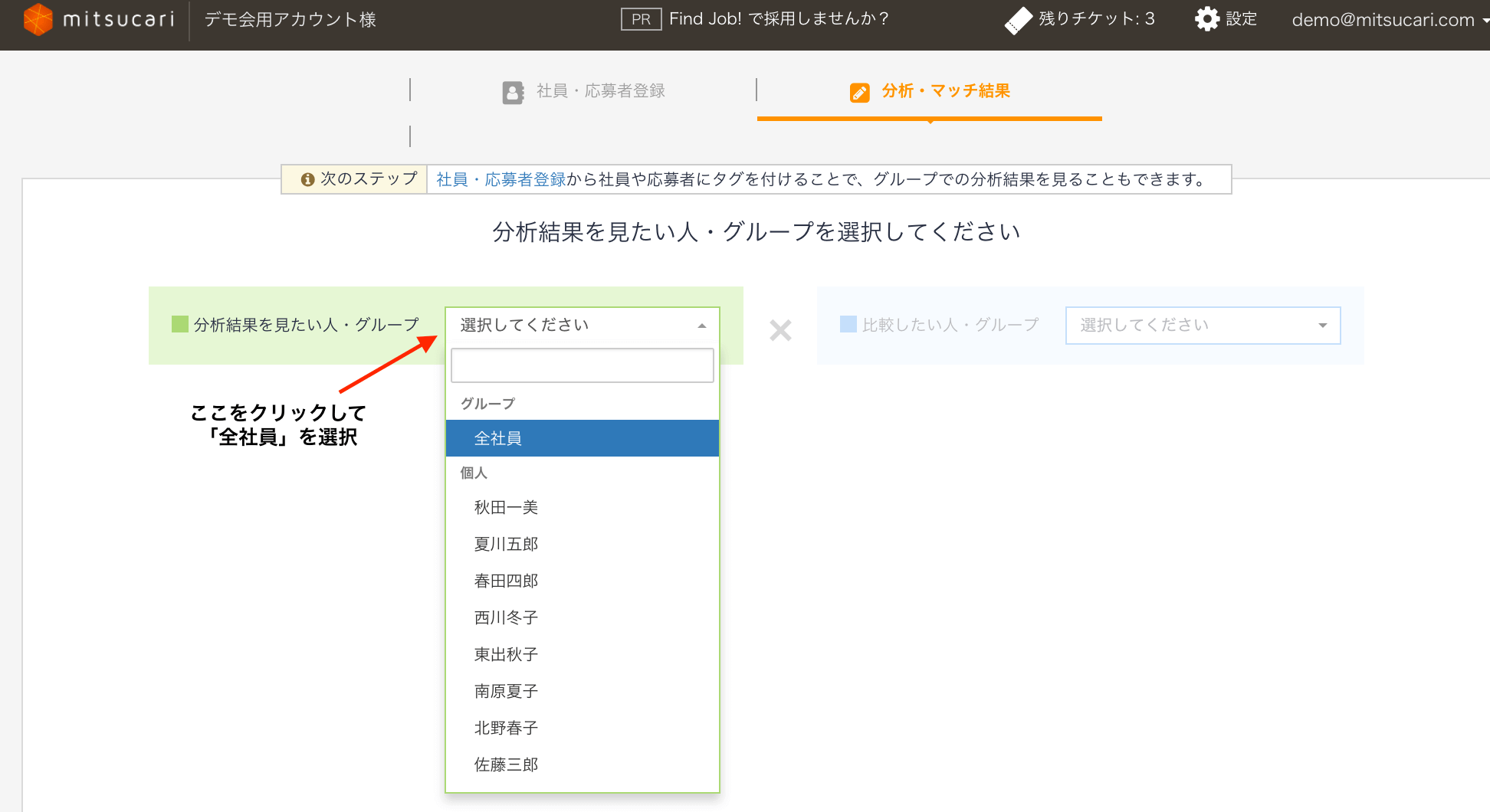Screen dimensions: 1490x812
Task: Click the search field inside the dropdown
Action: point(582,365)
